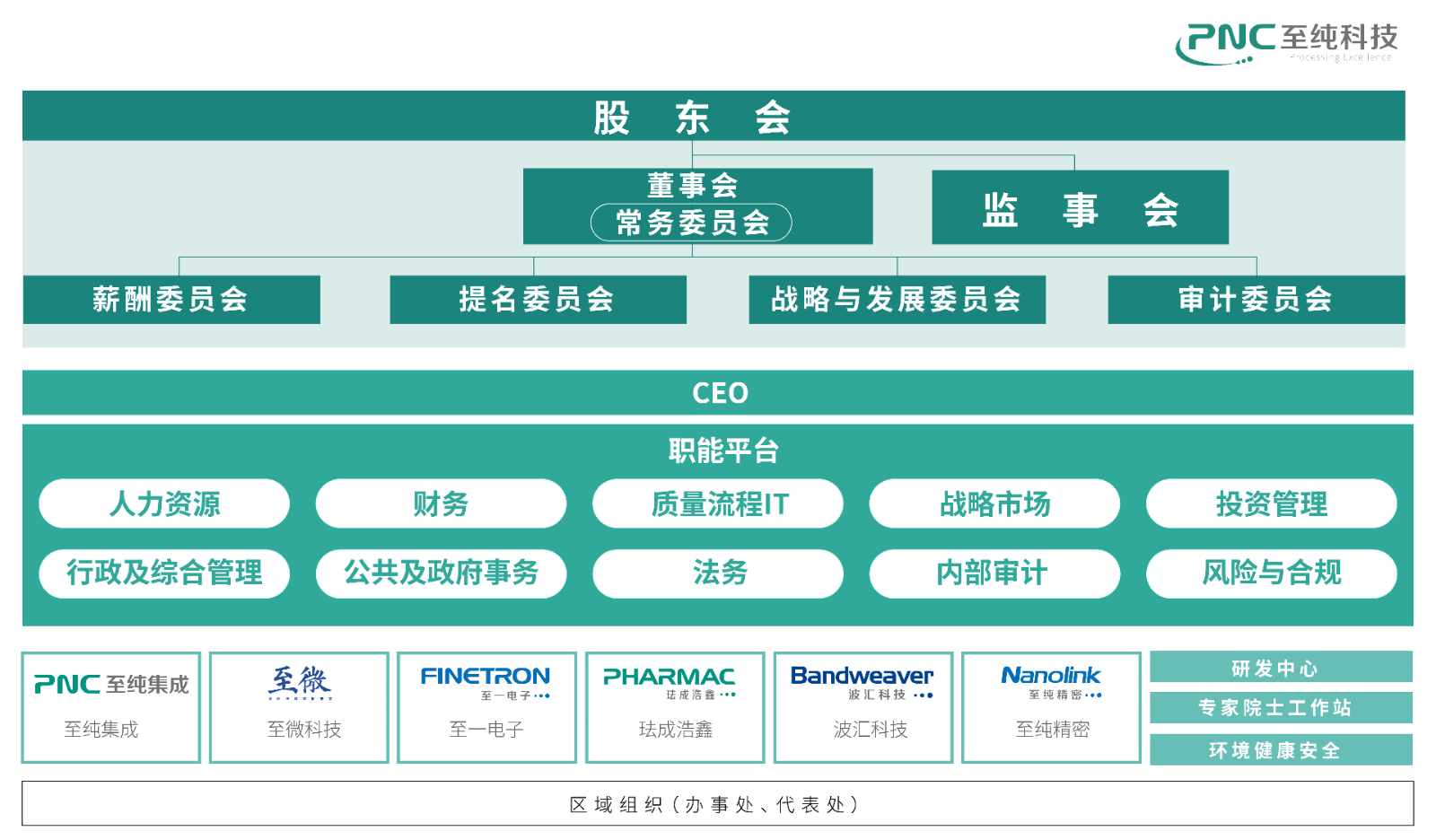Click the PNC 至纯集成 logo
Screen dimensions: 1436x840
[111, 685]
